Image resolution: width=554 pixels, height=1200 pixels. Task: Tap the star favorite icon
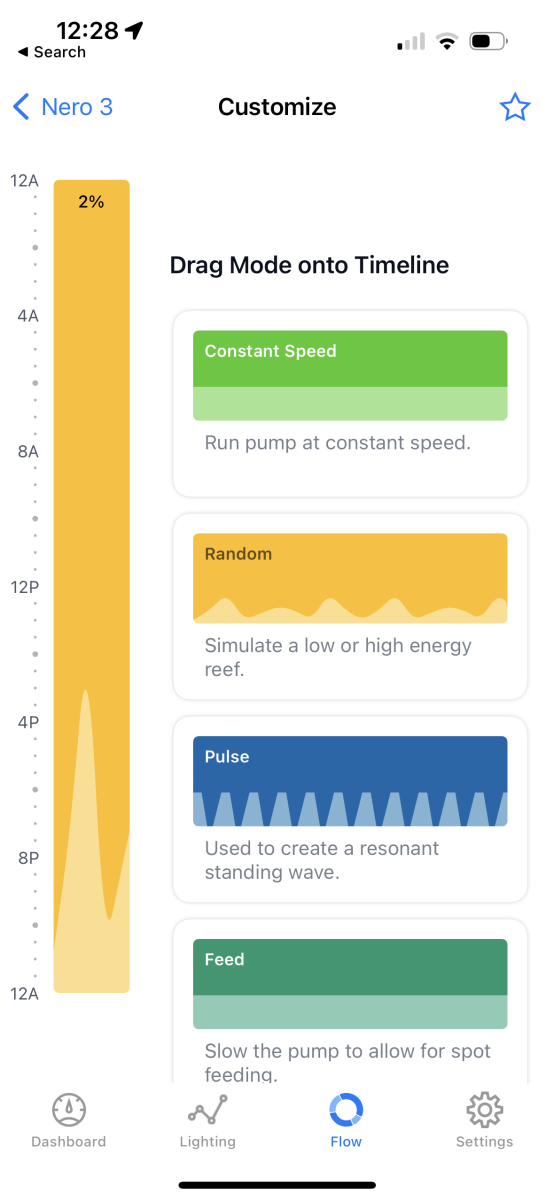[514, 107]
